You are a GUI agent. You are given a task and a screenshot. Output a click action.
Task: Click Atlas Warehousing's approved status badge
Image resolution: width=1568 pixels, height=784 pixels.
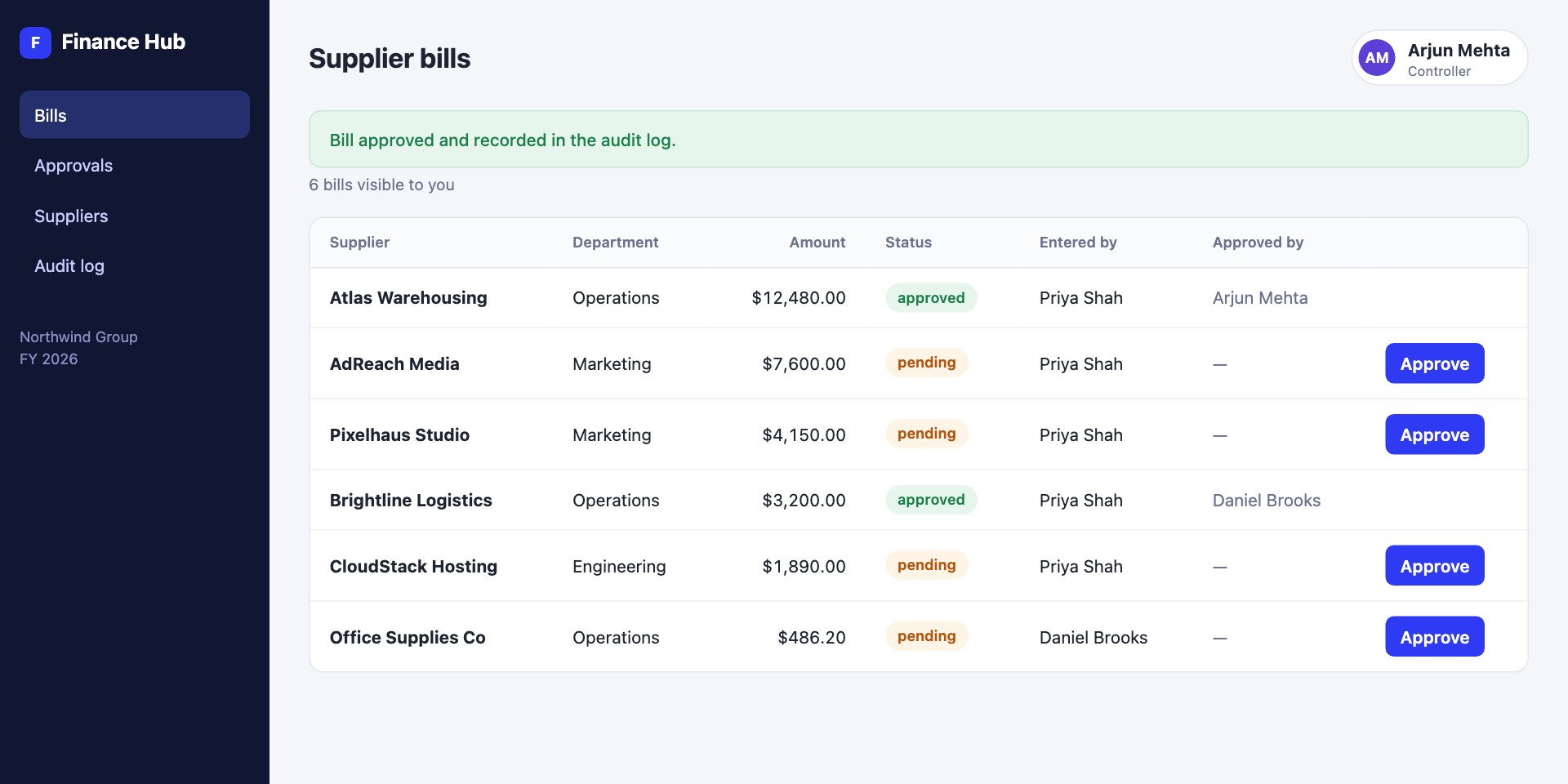[931, 298]
